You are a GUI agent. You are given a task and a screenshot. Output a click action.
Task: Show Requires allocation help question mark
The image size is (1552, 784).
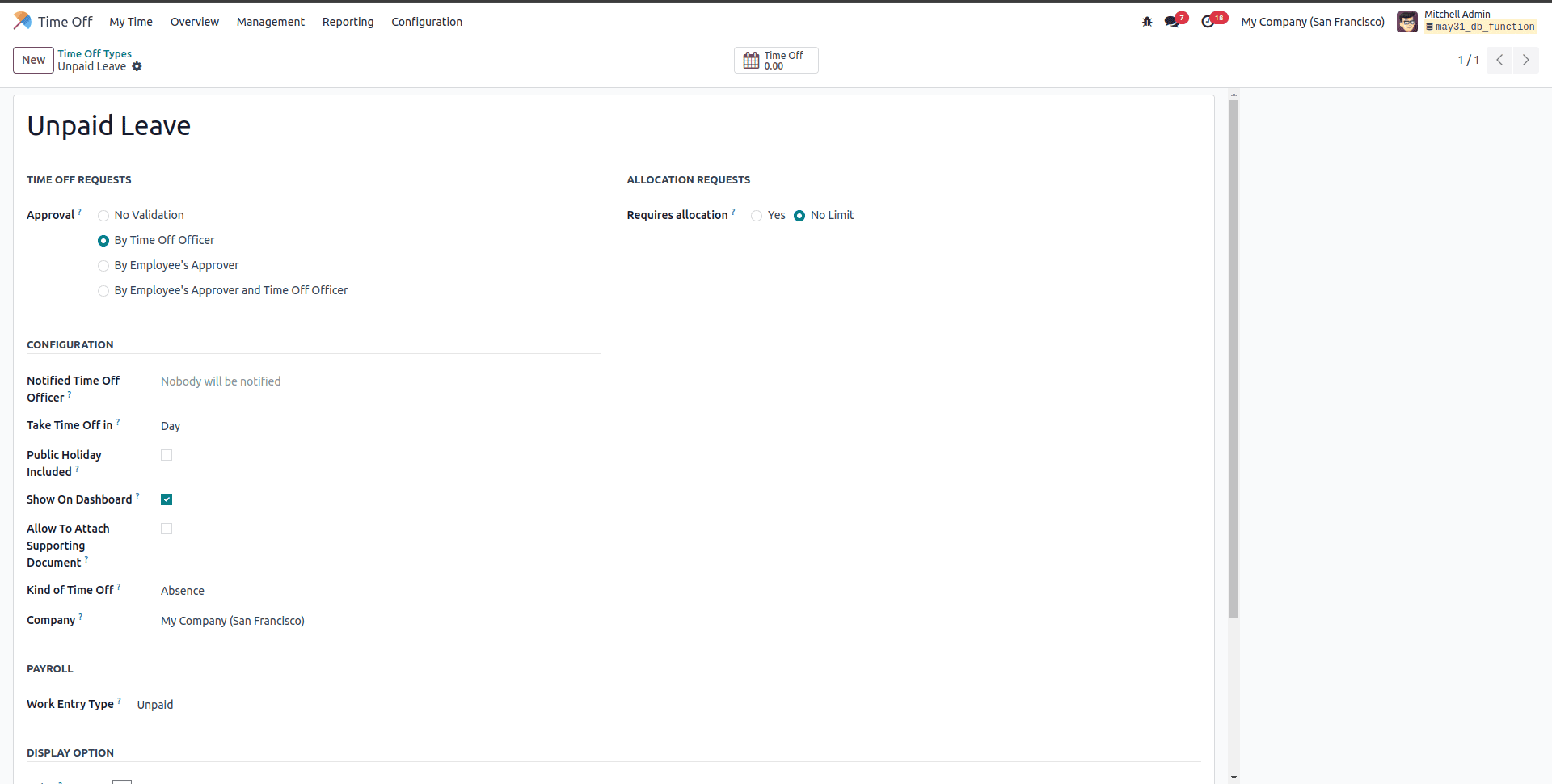coord(733,212)
